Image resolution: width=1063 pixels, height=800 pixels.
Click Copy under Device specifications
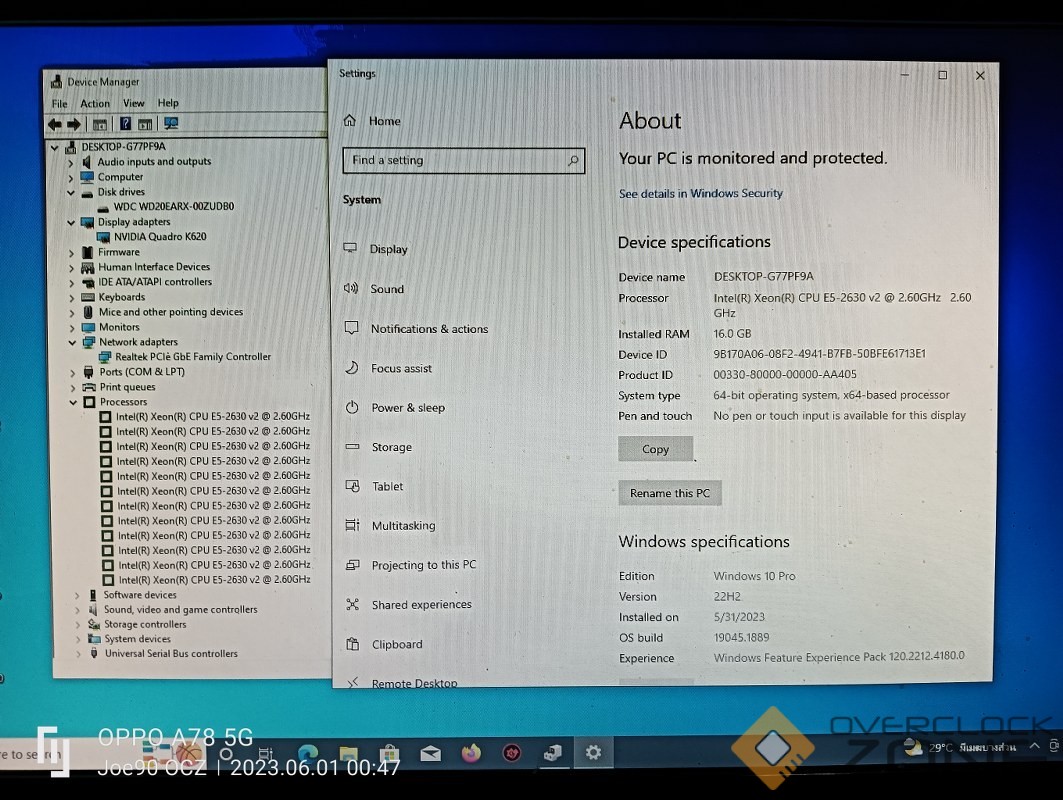655,449
